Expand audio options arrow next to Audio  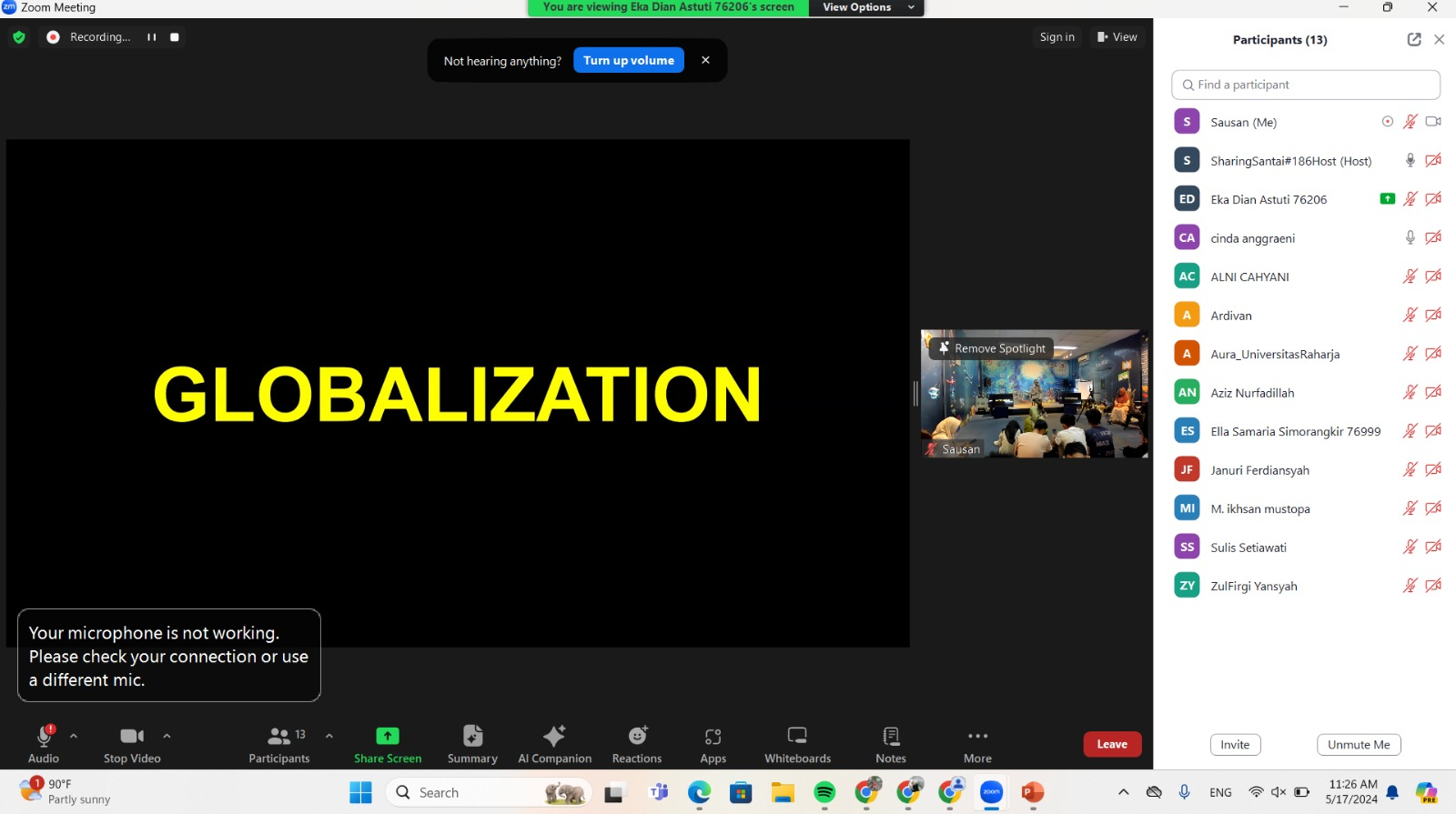(74, 736)
